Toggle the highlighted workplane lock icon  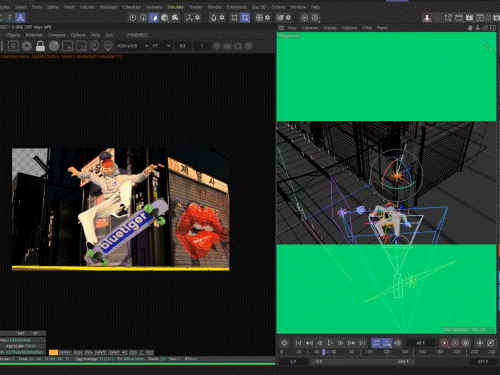coord(245,18)
